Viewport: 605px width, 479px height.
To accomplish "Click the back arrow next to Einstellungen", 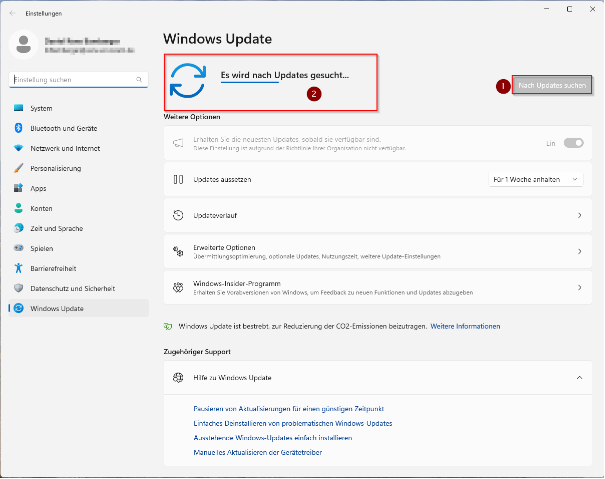I will [x=12, y=14].
